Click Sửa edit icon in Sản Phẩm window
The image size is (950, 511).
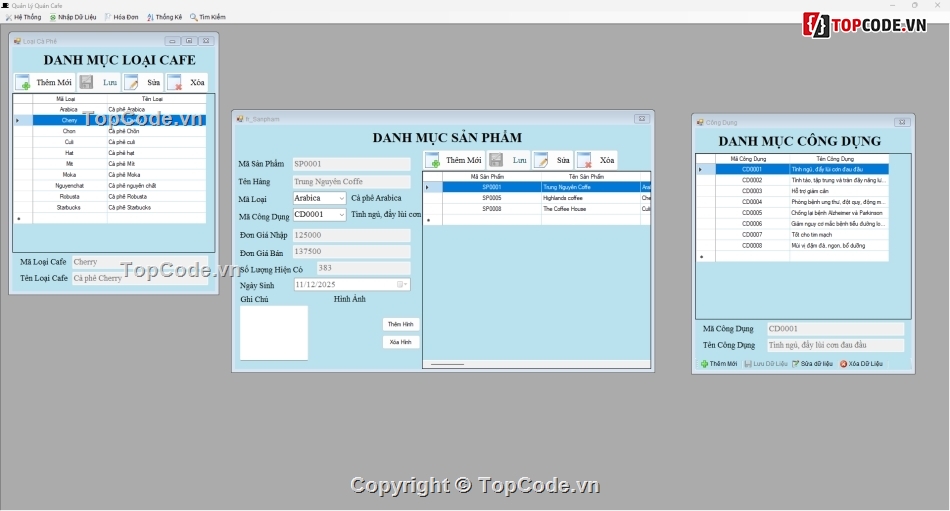coord(541,160)
